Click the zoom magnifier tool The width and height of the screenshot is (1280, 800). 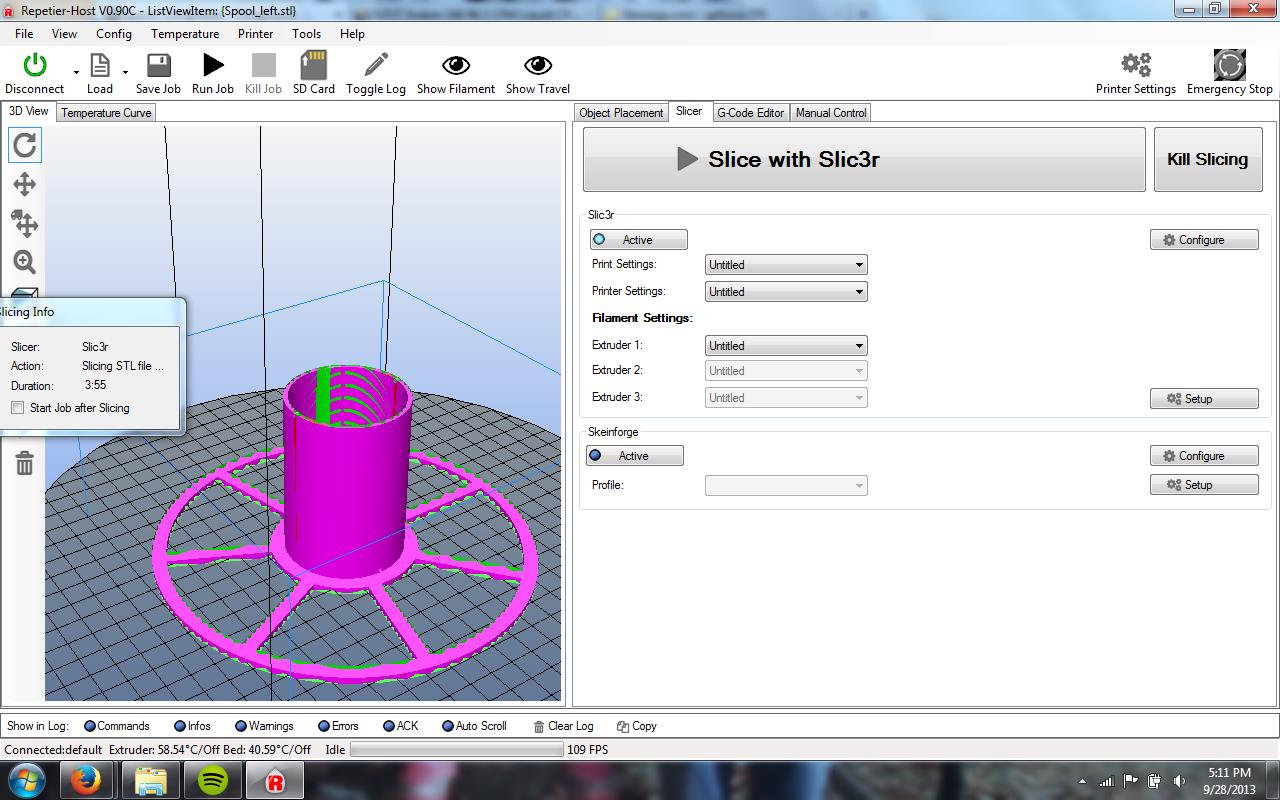[x=25, y=262]
